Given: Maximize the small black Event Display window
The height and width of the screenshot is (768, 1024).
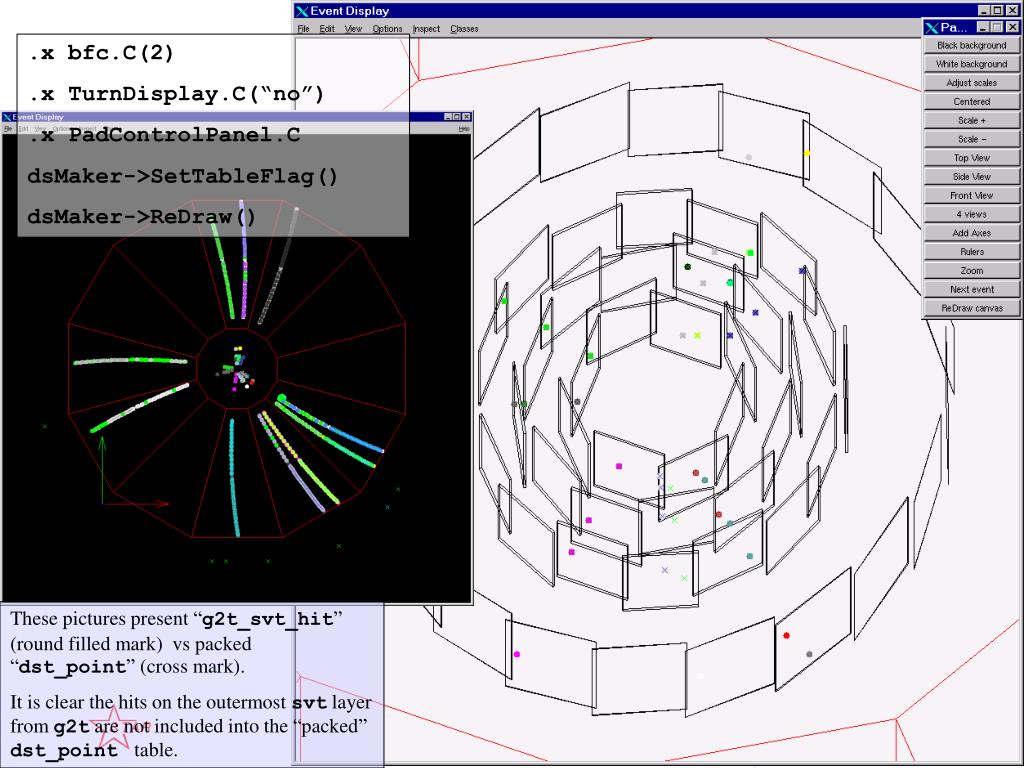Looking at the screenshot, I should [x=457, y=117].
